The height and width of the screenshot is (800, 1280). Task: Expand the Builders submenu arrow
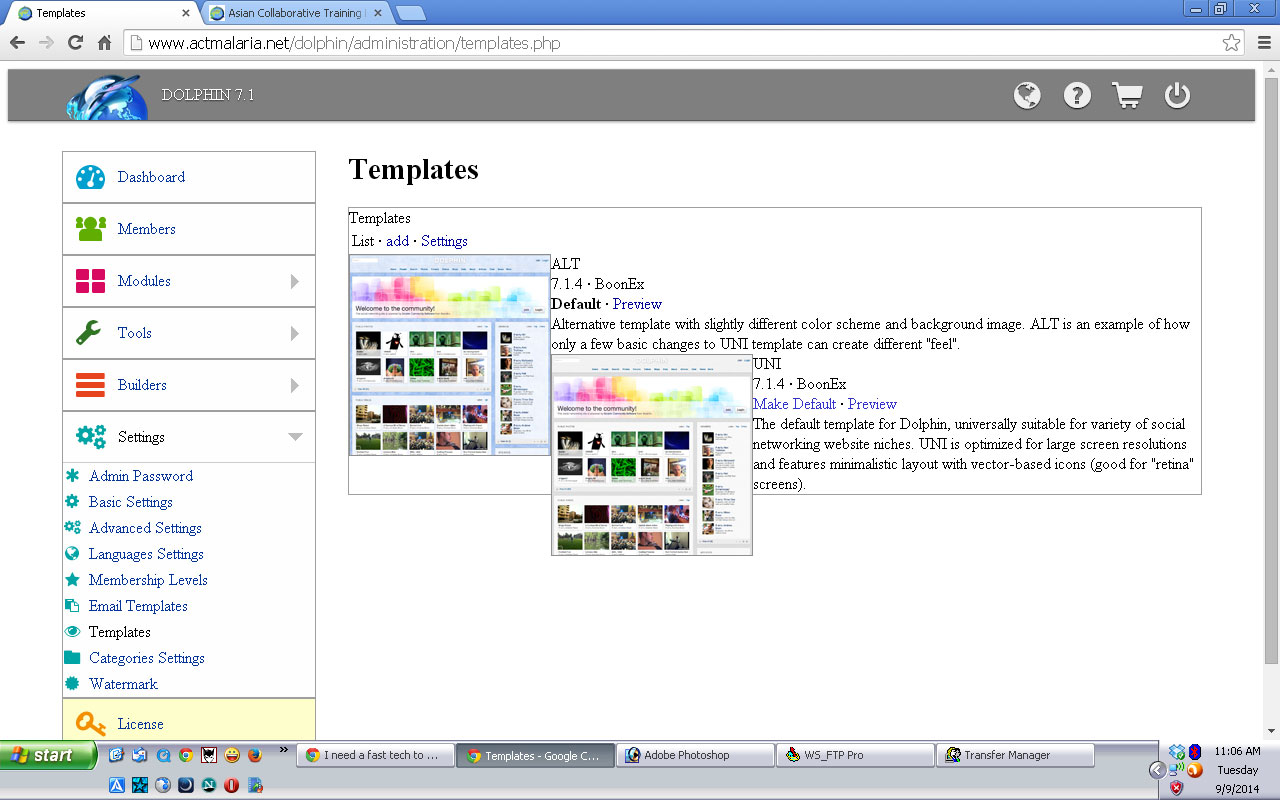pyautogui.click(x=295, y=385)
